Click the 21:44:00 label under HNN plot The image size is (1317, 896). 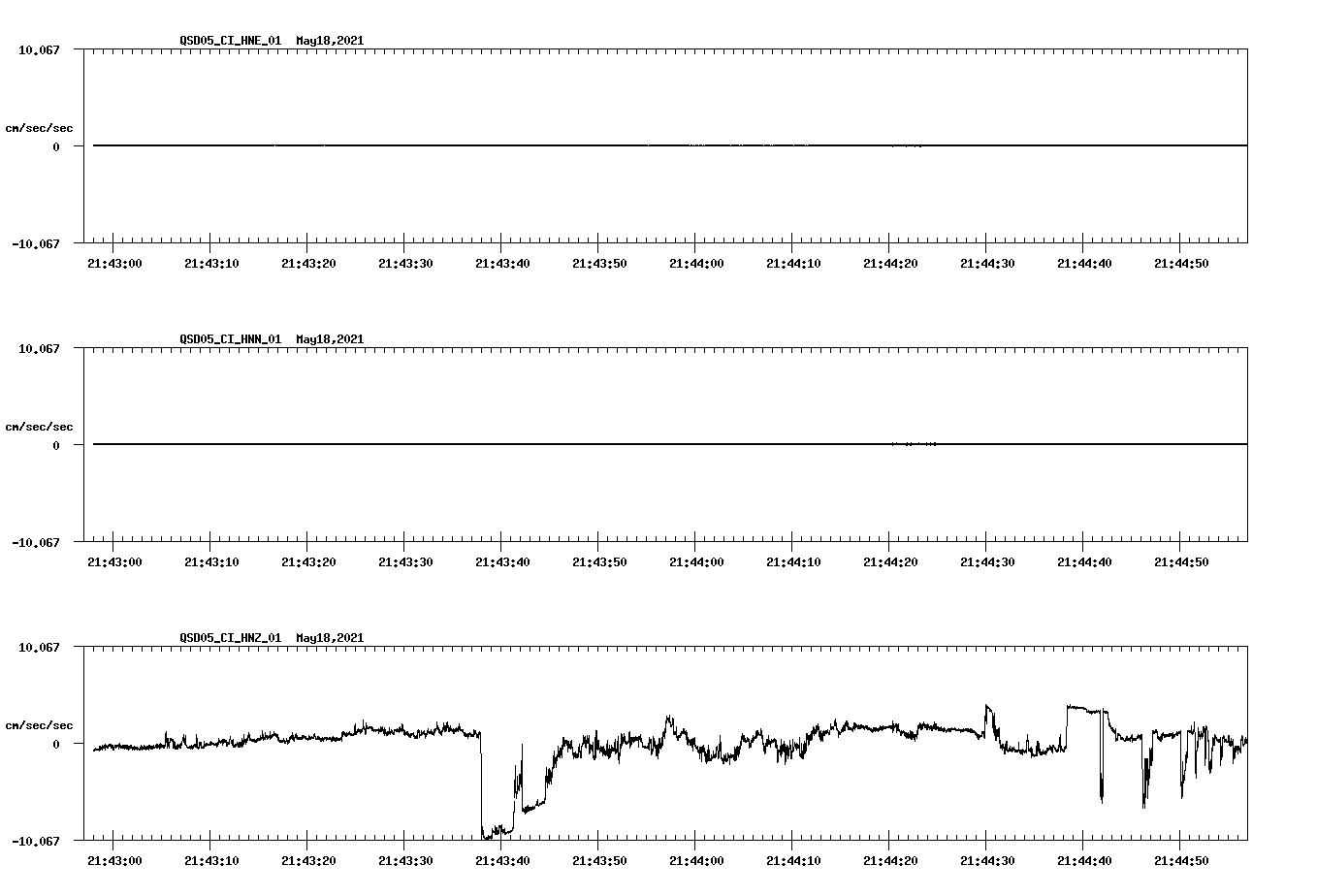click(696, 562)
